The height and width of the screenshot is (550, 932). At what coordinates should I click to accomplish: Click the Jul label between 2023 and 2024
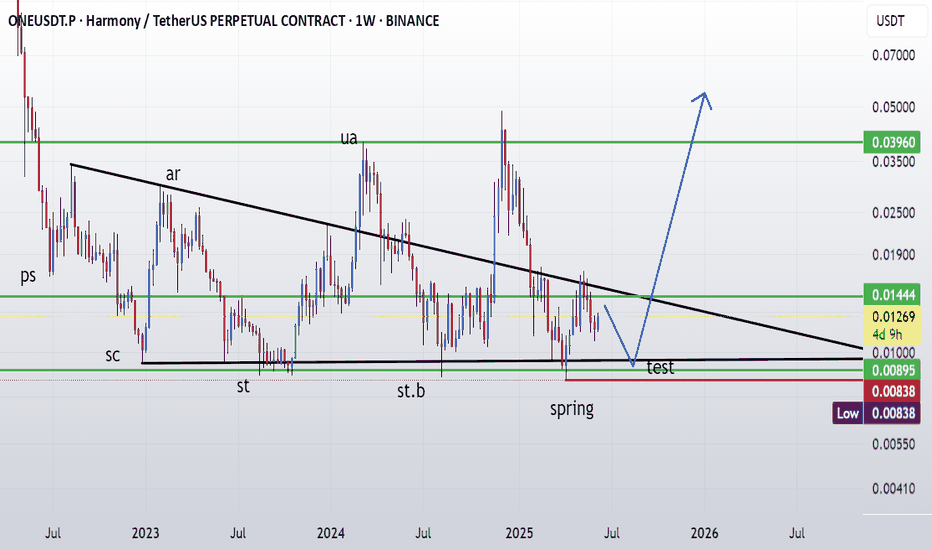pyautogui.click(x=238, y=533)
